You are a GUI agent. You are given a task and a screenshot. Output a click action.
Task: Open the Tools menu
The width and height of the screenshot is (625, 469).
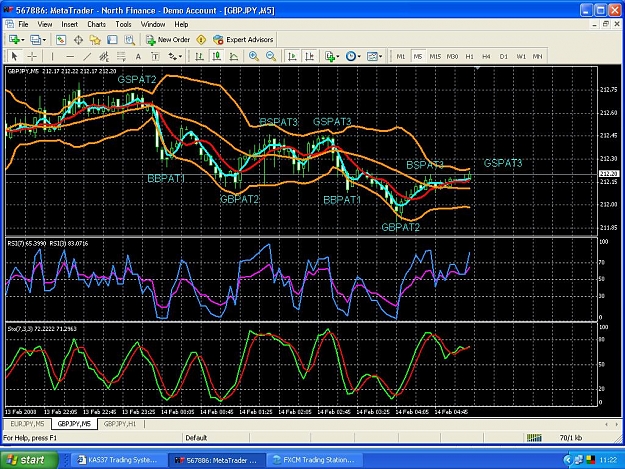tap(123, 24)
